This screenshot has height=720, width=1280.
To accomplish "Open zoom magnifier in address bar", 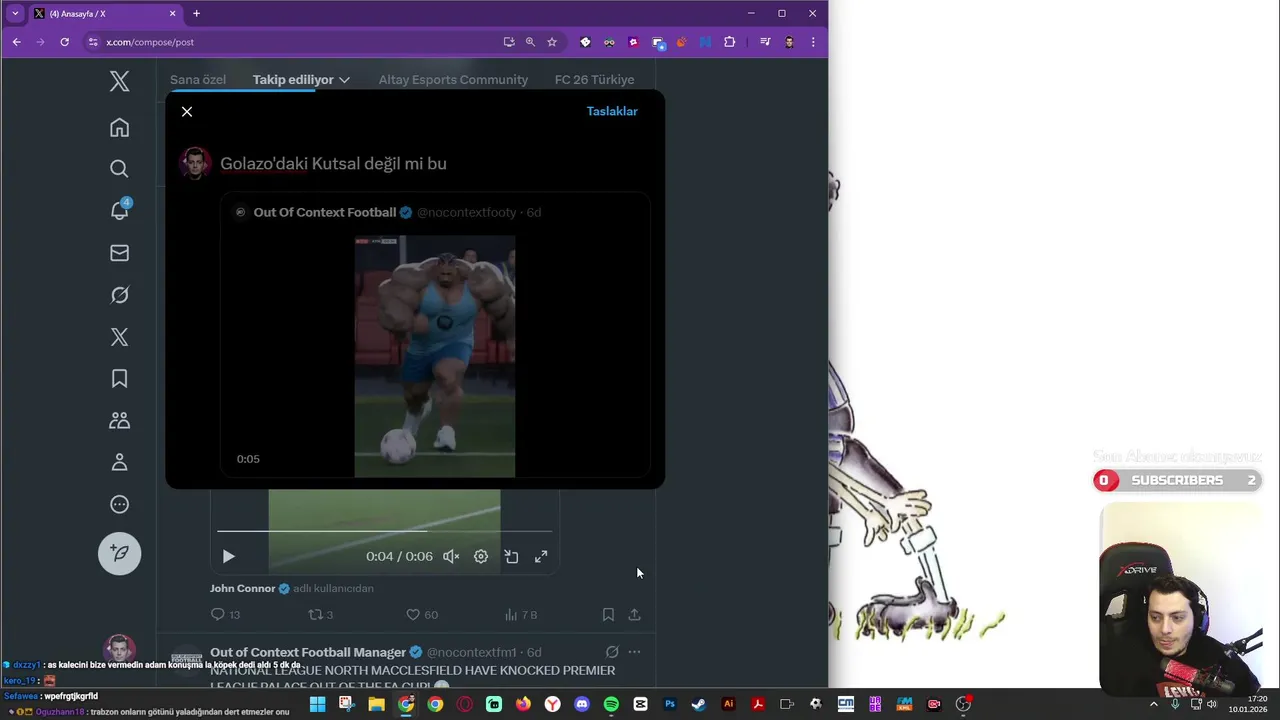I will click(x=530, y=42).
